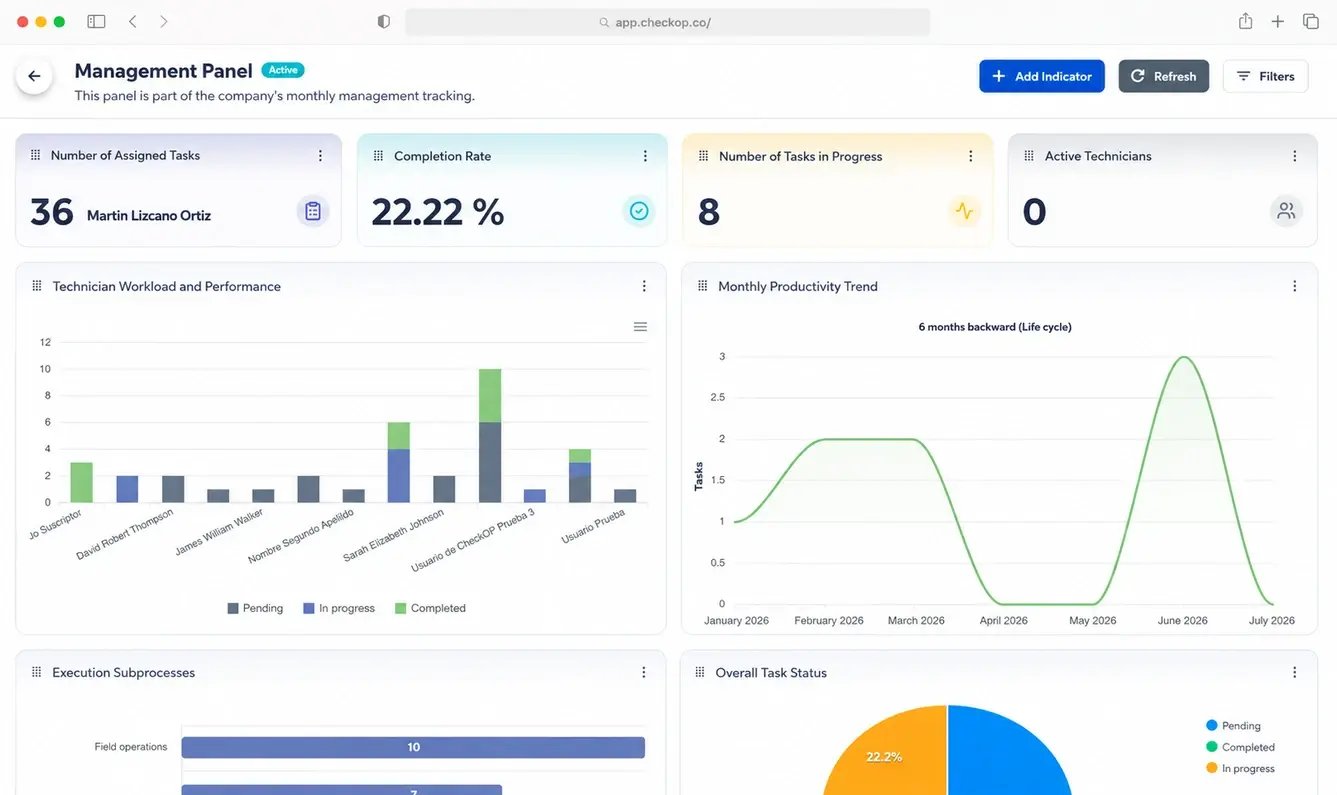Open the Execution Subprocesses options menu
The image size is (1337, 795).
(644, 673)
